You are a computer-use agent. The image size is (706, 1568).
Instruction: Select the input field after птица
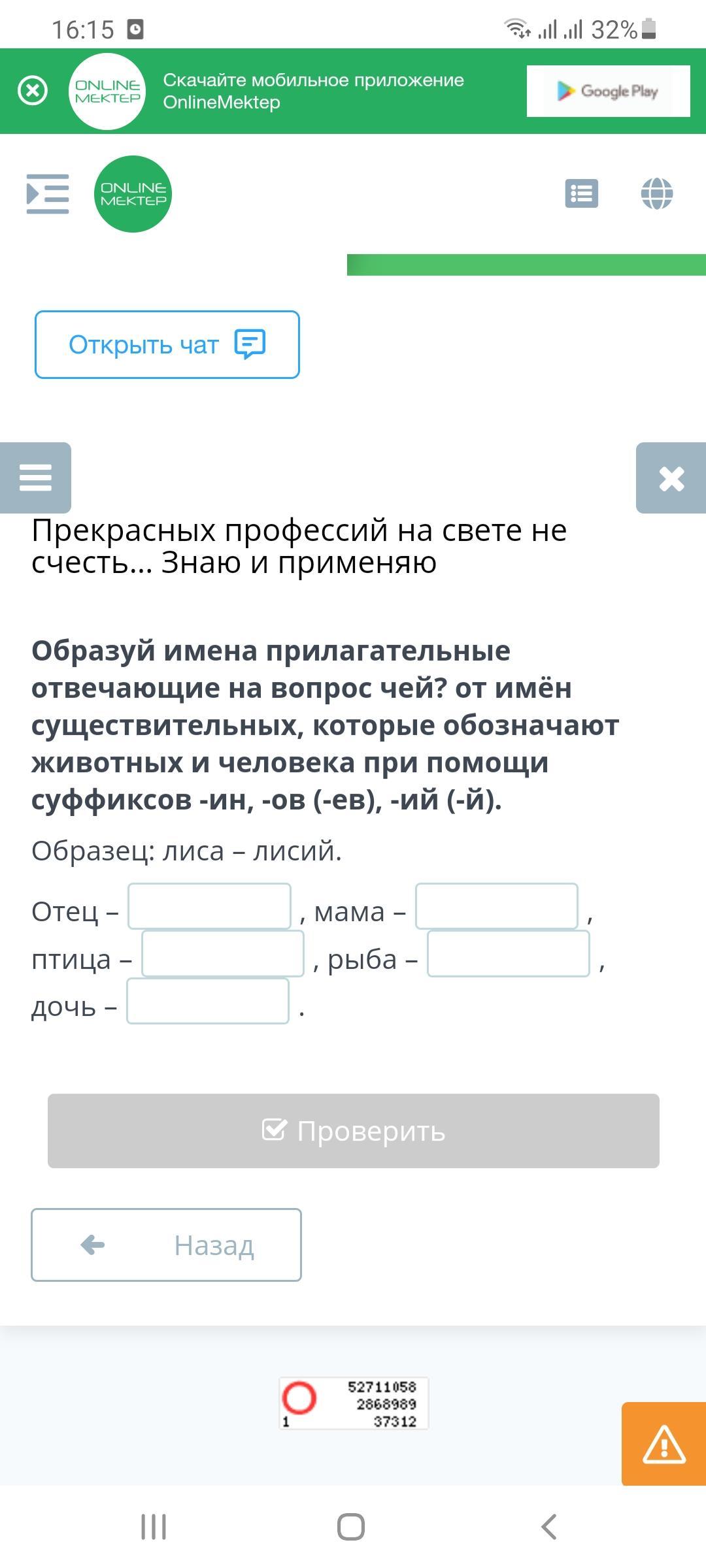click(x=223, y=954)
